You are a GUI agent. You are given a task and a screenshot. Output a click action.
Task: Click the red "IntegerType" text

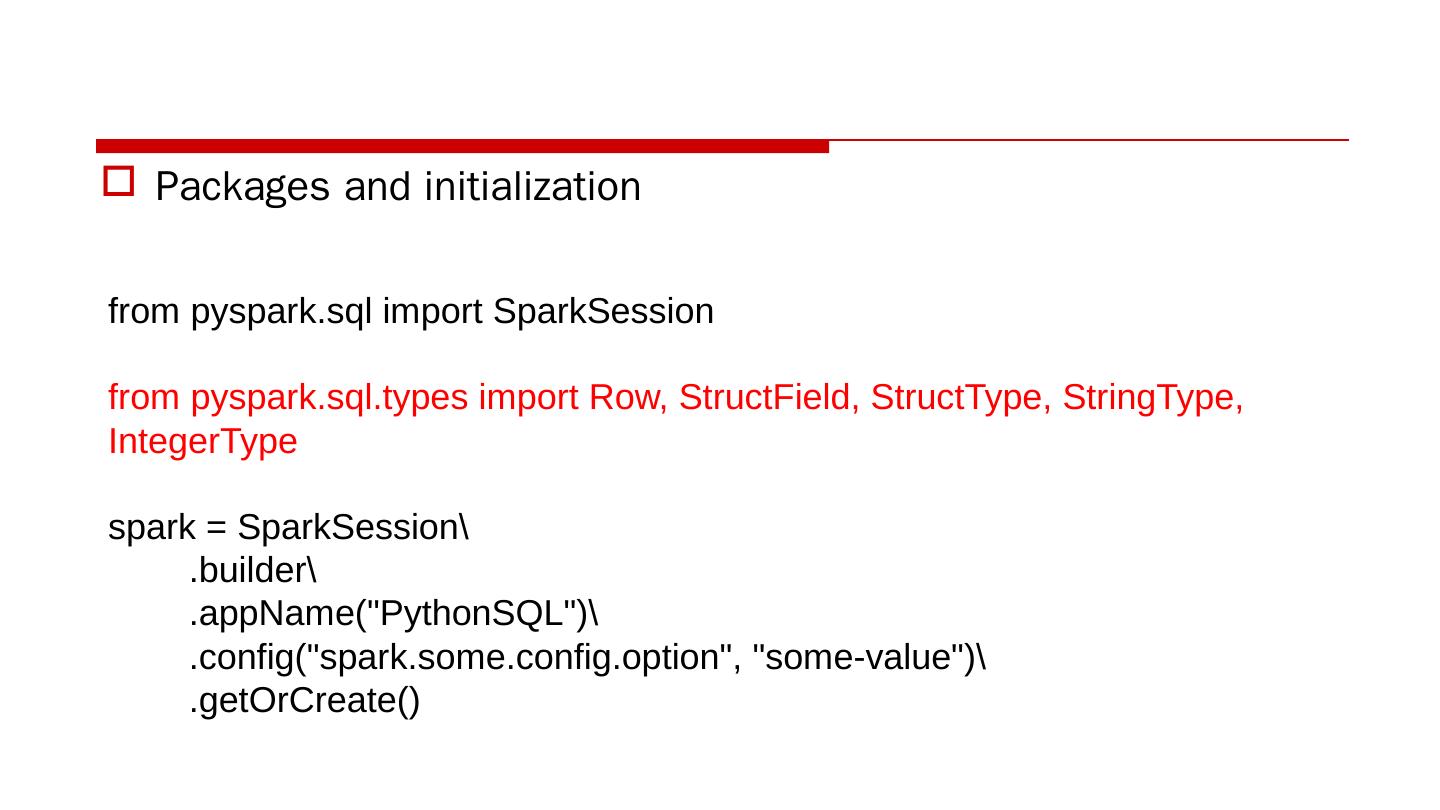click(203, 441)
